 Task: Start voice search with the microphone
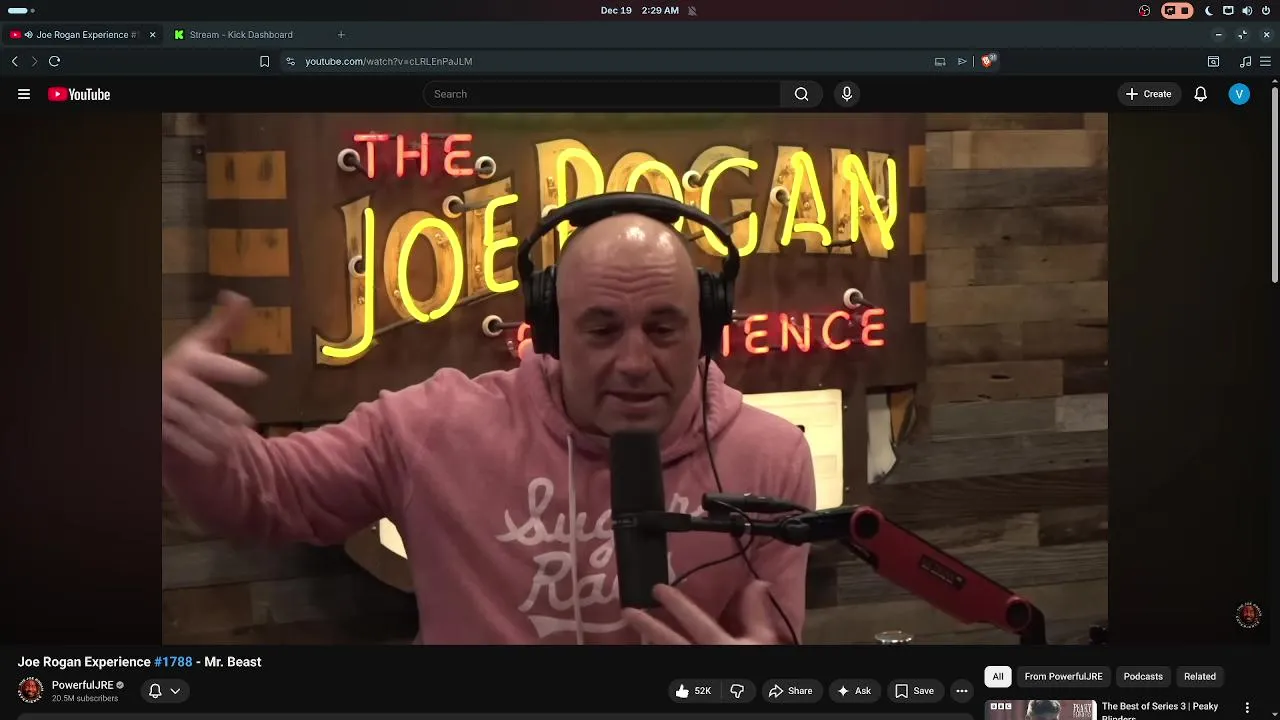[847, 94]
